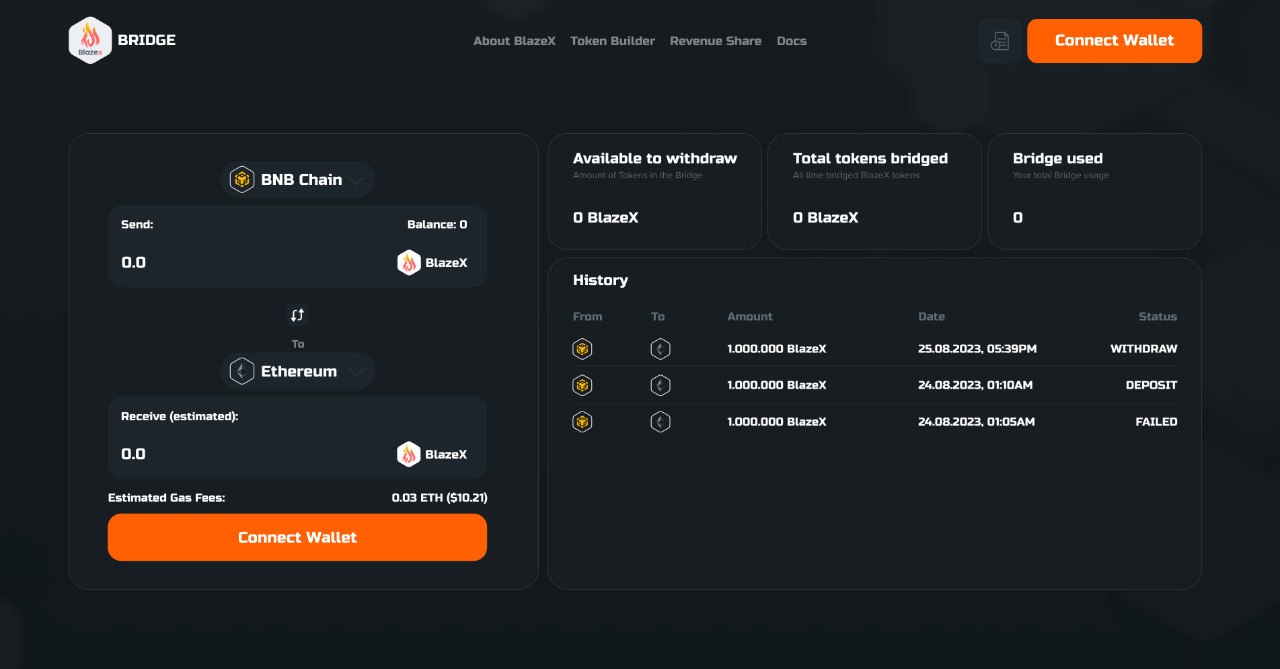Click Ethereum icon in the FAILED history row

point(660,422)
